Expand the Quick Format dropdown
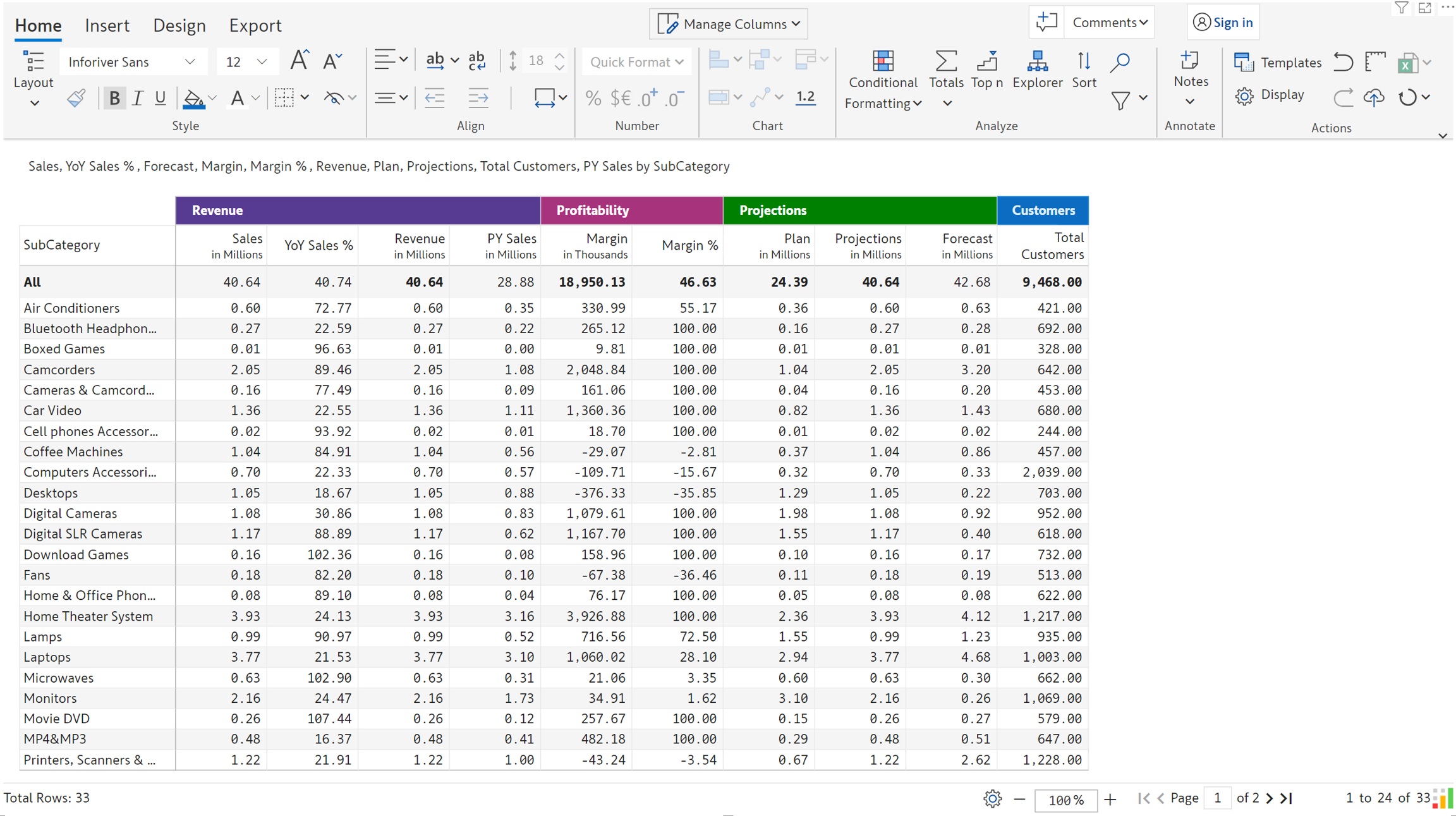The width and height of the screenshot is (1456, 816). tap(636, 62)
